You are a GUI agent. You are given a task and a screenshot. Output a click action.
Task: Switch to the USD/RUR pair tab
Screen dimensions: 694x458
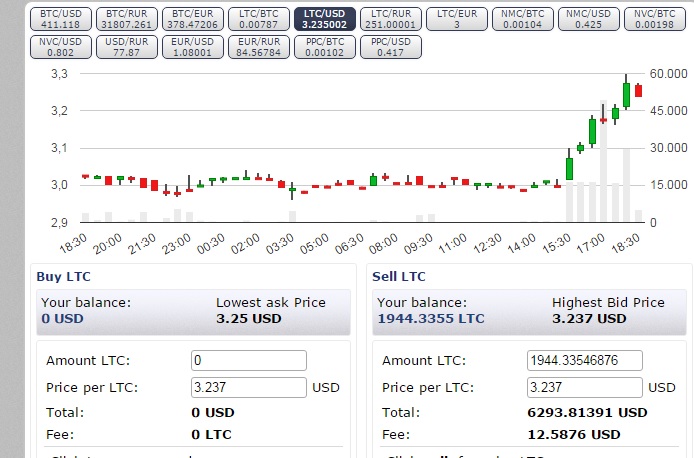tap(128, 46)
